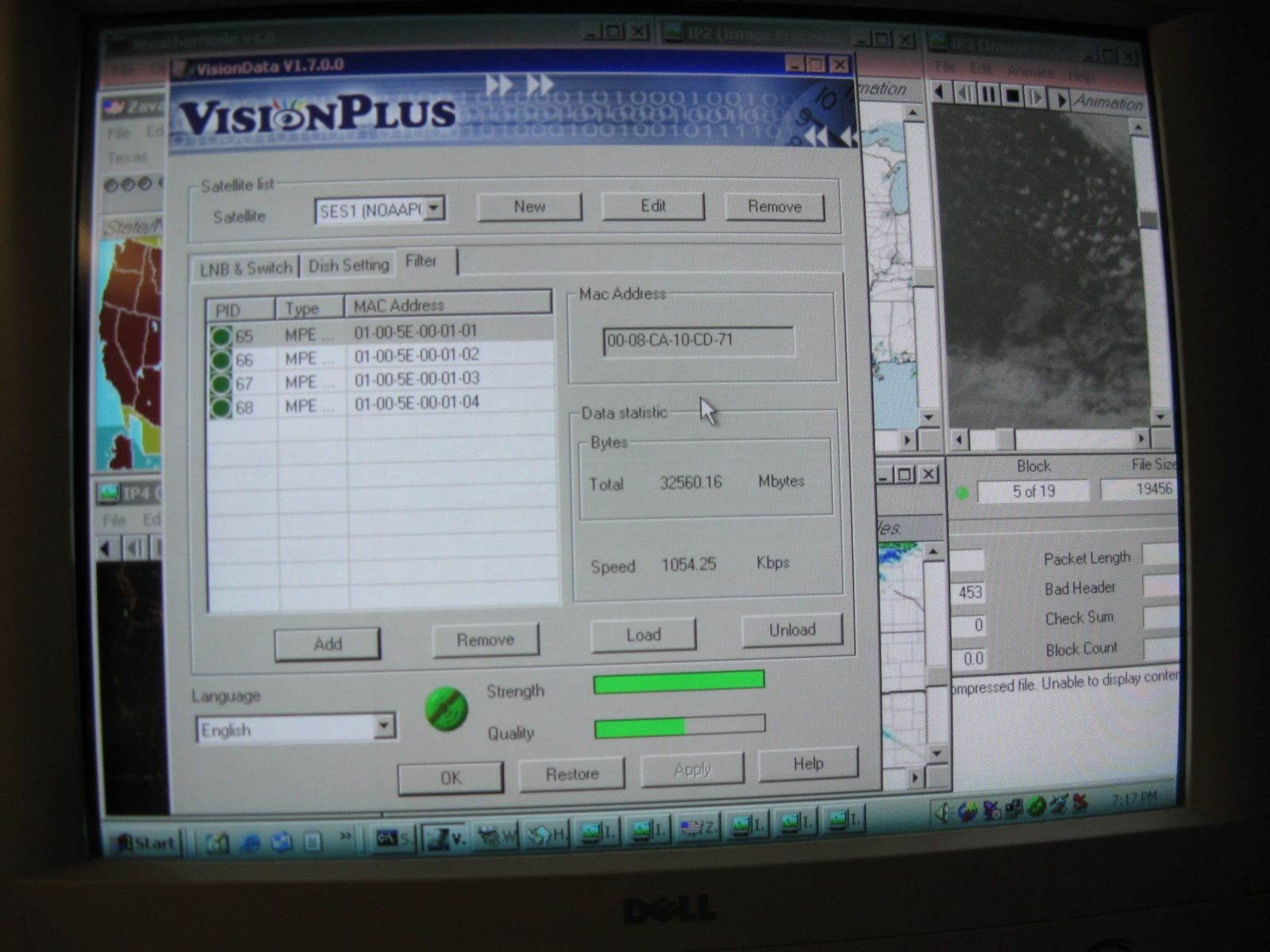1270x952 pixels.
Task: Select row with MAC 01-00-5E-00-01-03
Action: [x=380, y=380]
